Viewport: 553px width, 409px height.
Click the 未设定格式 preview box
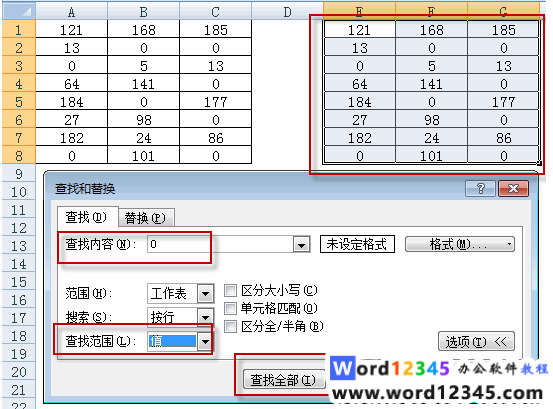click(x=357, y=244)
